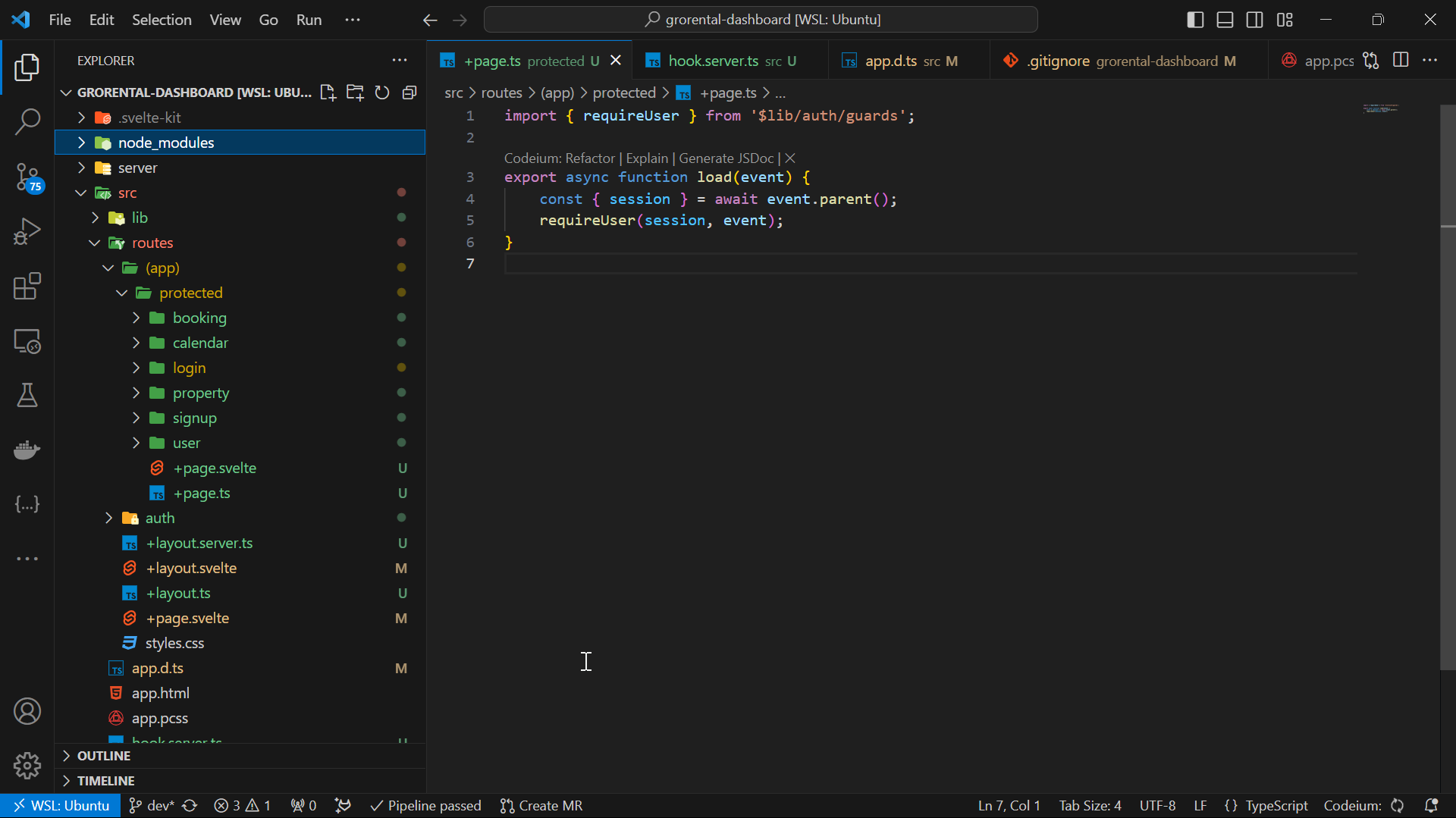Expand the booking folder
The width and height of the screenshot is (1456, 818).
(x=240, y=318)
